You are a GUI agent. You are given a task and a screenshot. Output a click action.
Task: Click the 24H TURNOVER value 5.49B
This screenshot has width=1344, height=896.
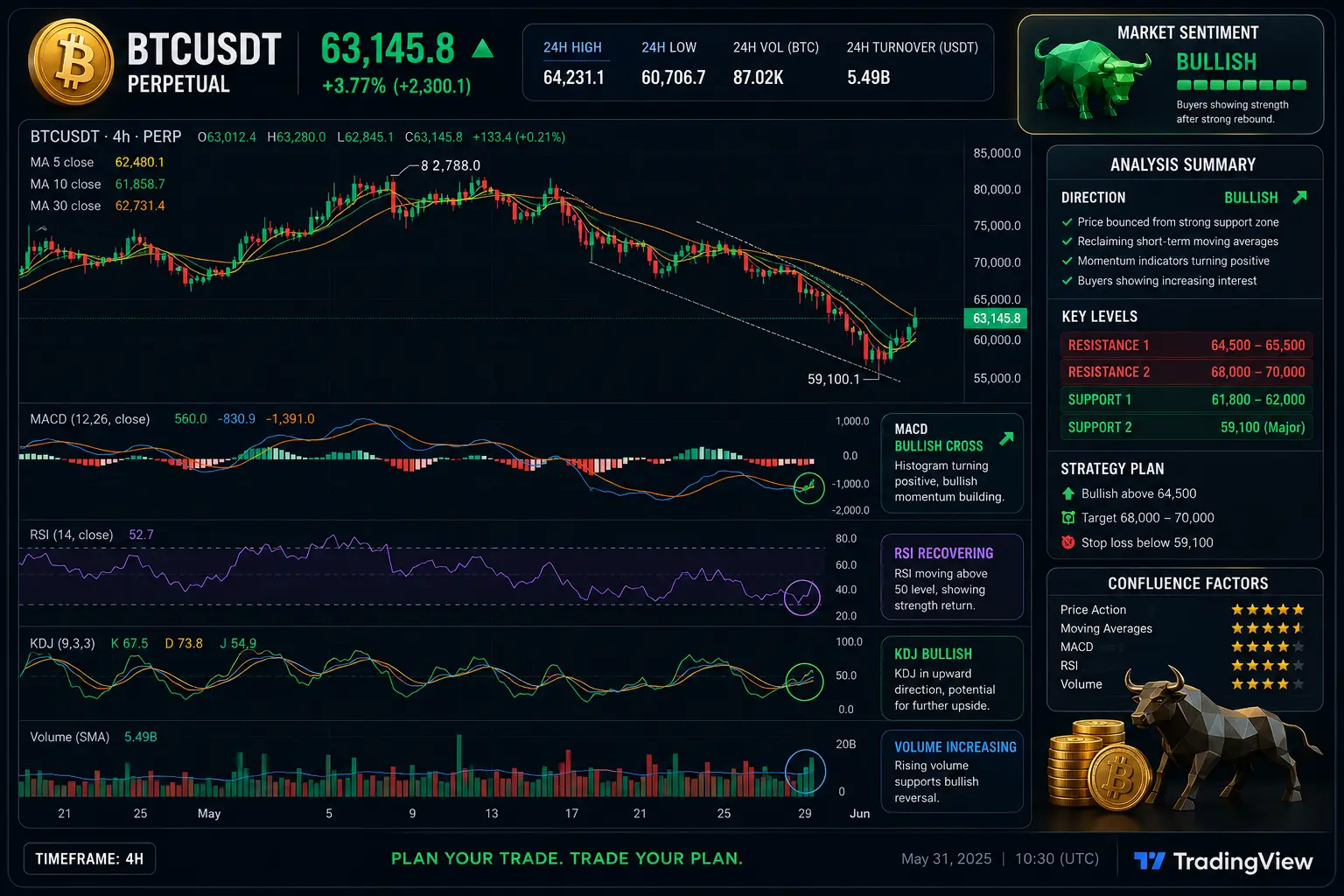point(869,78)
